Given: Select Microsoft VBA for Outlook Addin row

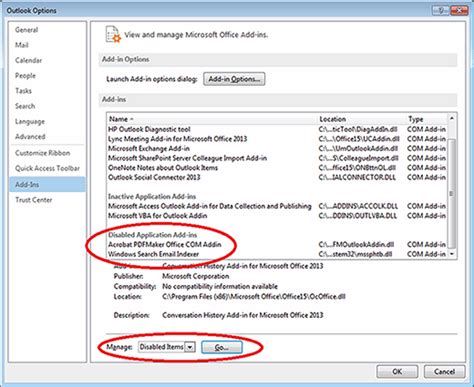Looking at the screenshot, I should coord(277,216).
